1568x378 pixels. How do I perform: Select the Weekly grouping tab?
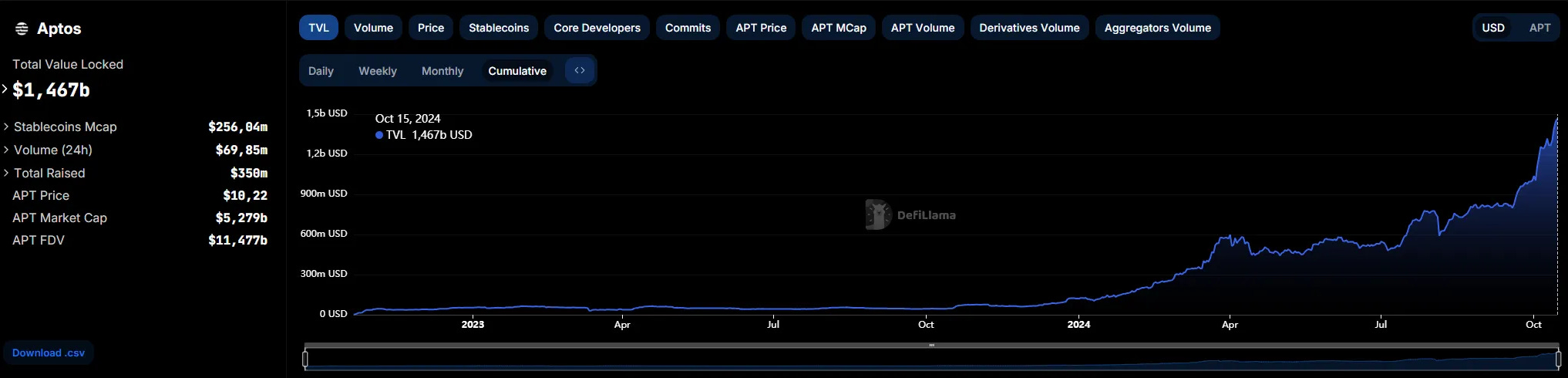click(x=378, y=71)
